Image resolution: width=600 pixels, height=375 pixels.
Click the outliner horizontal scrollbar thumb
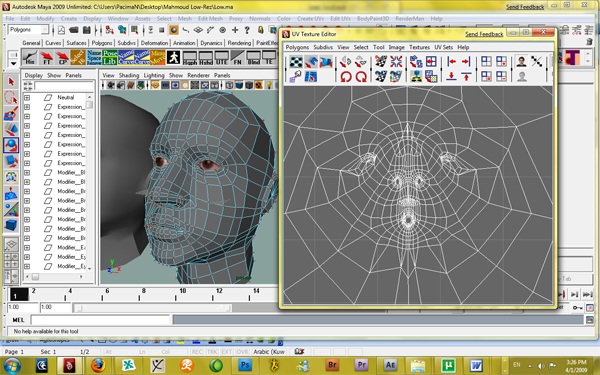point(35,277)
